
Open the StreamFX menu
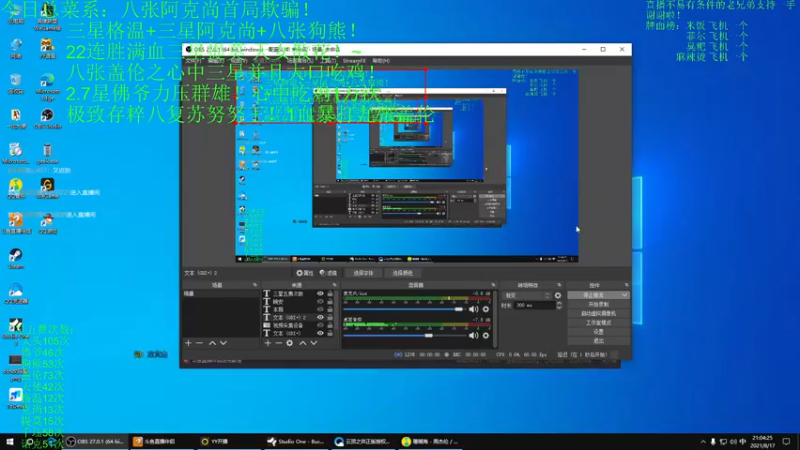tap(354, 61)
